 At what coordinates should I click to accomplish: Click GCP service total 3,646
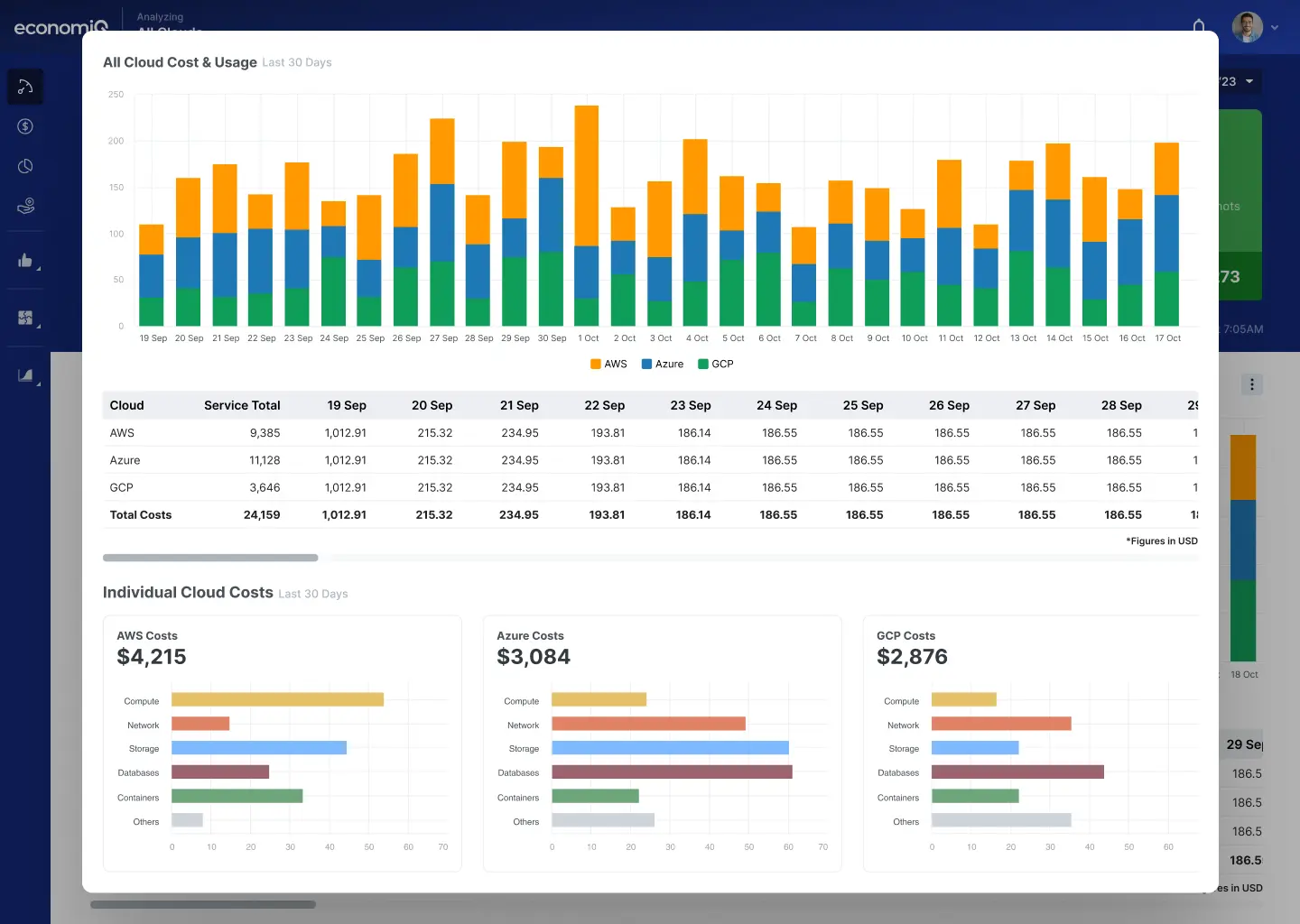pyautogui.click(x=265, y=487)
